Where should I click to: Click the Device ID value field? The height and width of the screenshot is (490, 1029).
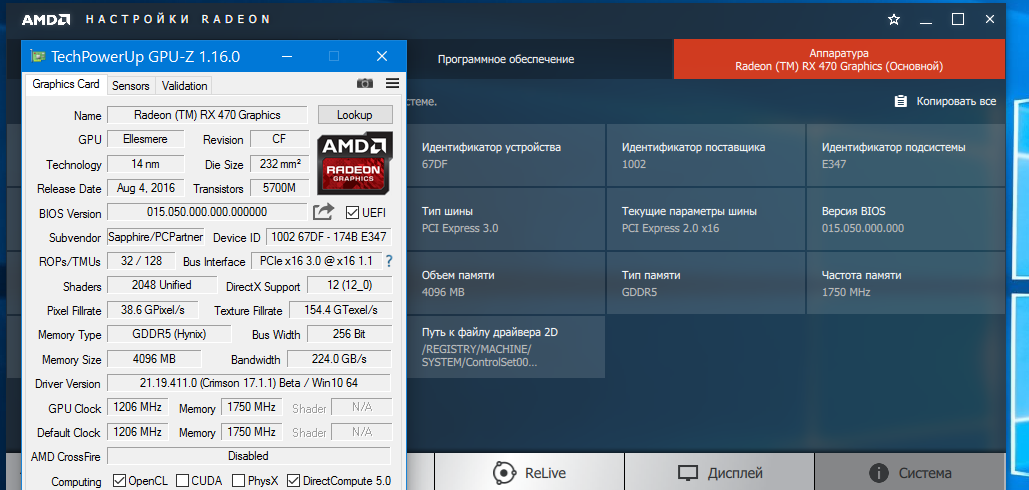(329, 237)
